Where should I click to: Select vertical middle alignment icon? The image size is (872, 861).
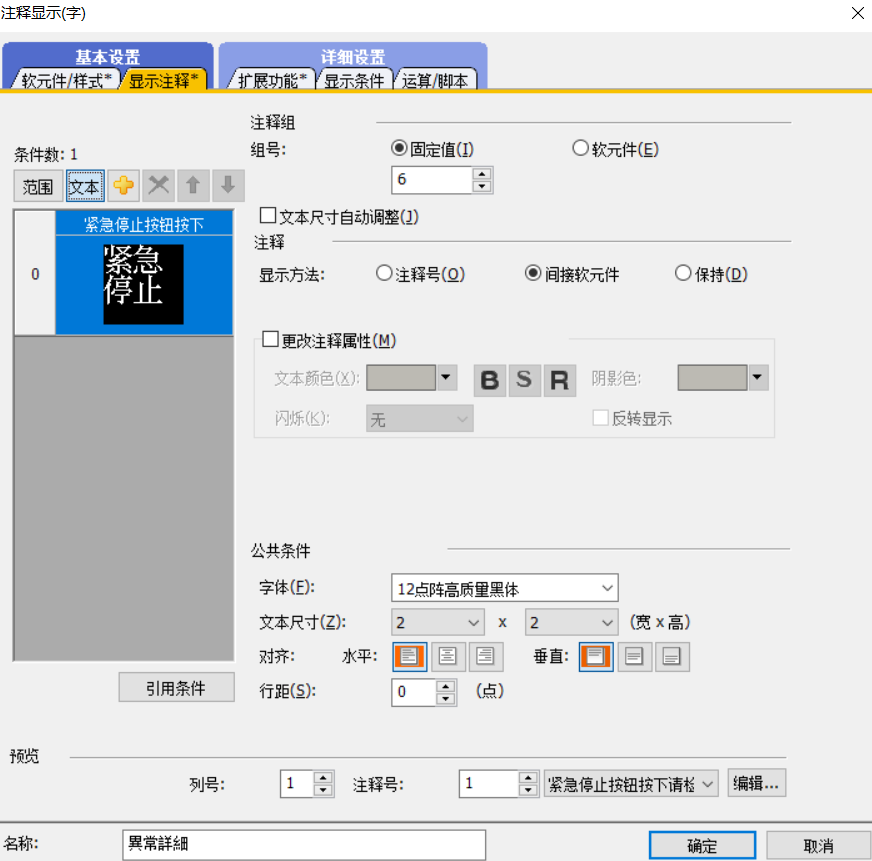634,656
